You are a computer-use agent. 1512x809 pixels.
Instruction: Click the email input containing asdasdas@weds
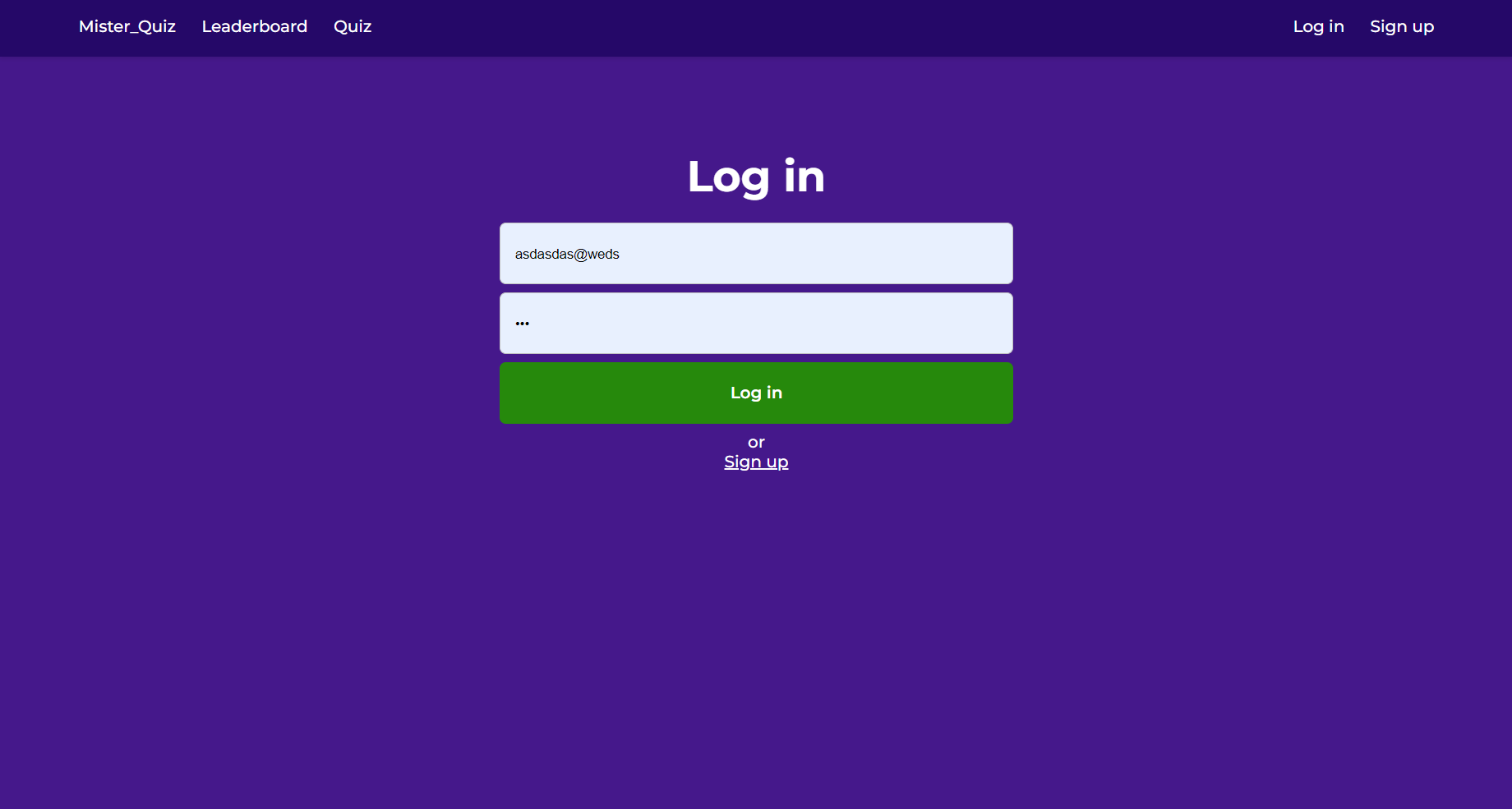[x=755, y=253]
